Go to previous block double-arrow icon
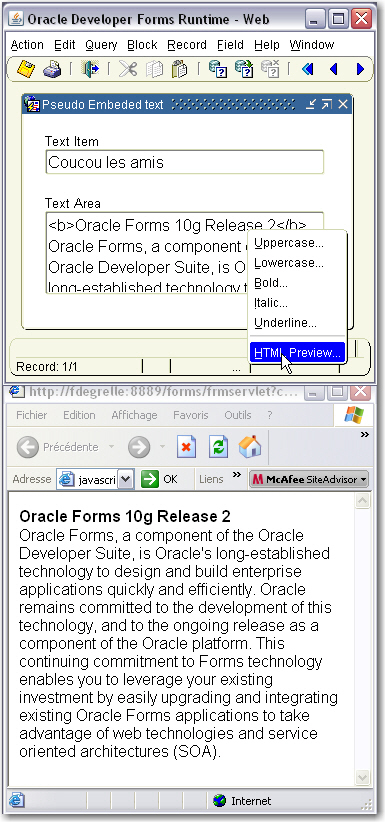385x822 pixels. pos(308,69)
